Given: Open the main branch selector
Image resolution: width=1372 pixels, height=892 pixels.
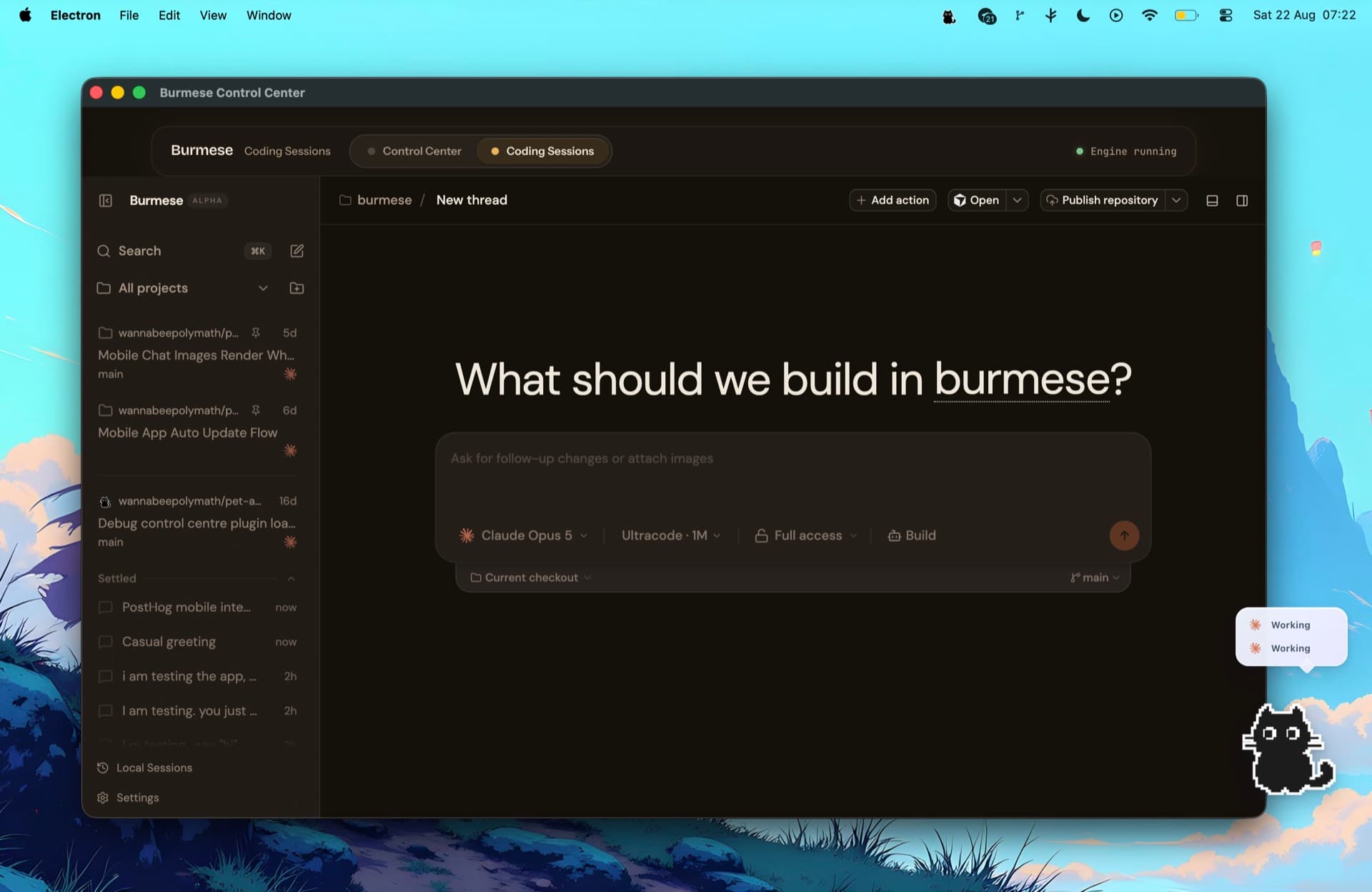Looking at the screenshot, I should tap(1095, 578).
